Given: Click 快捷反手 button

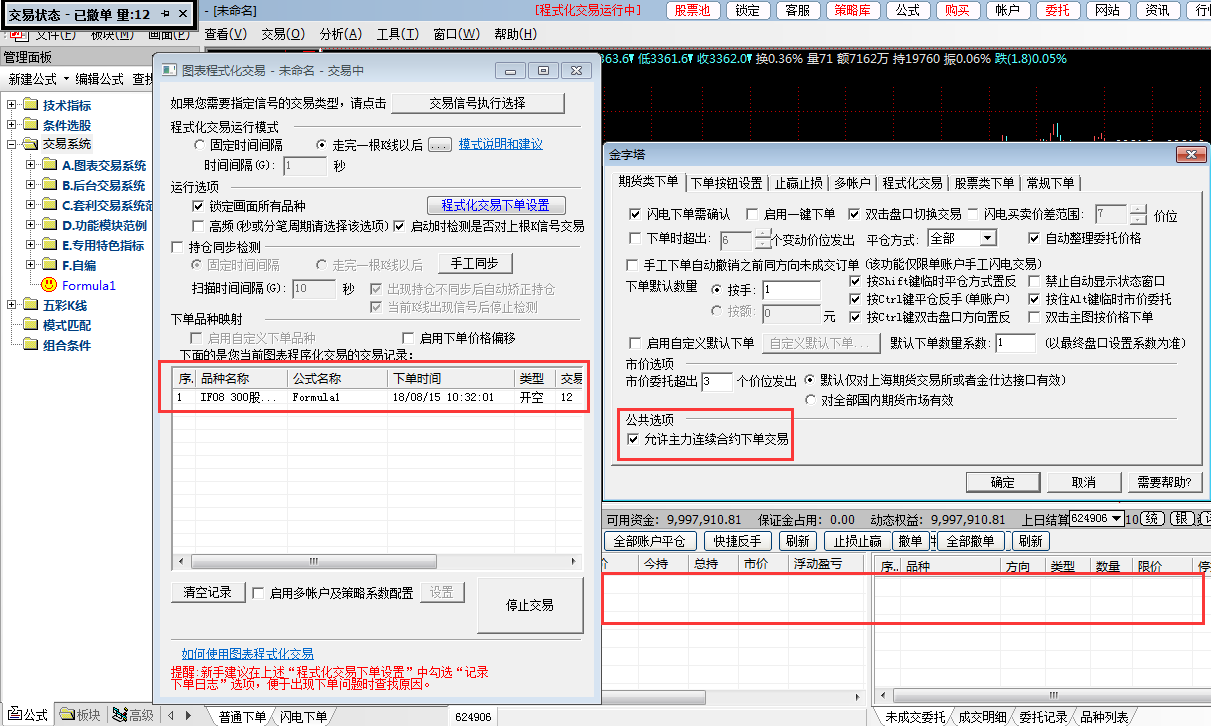Looking at the screenshot, I should (x=738, y=541).
